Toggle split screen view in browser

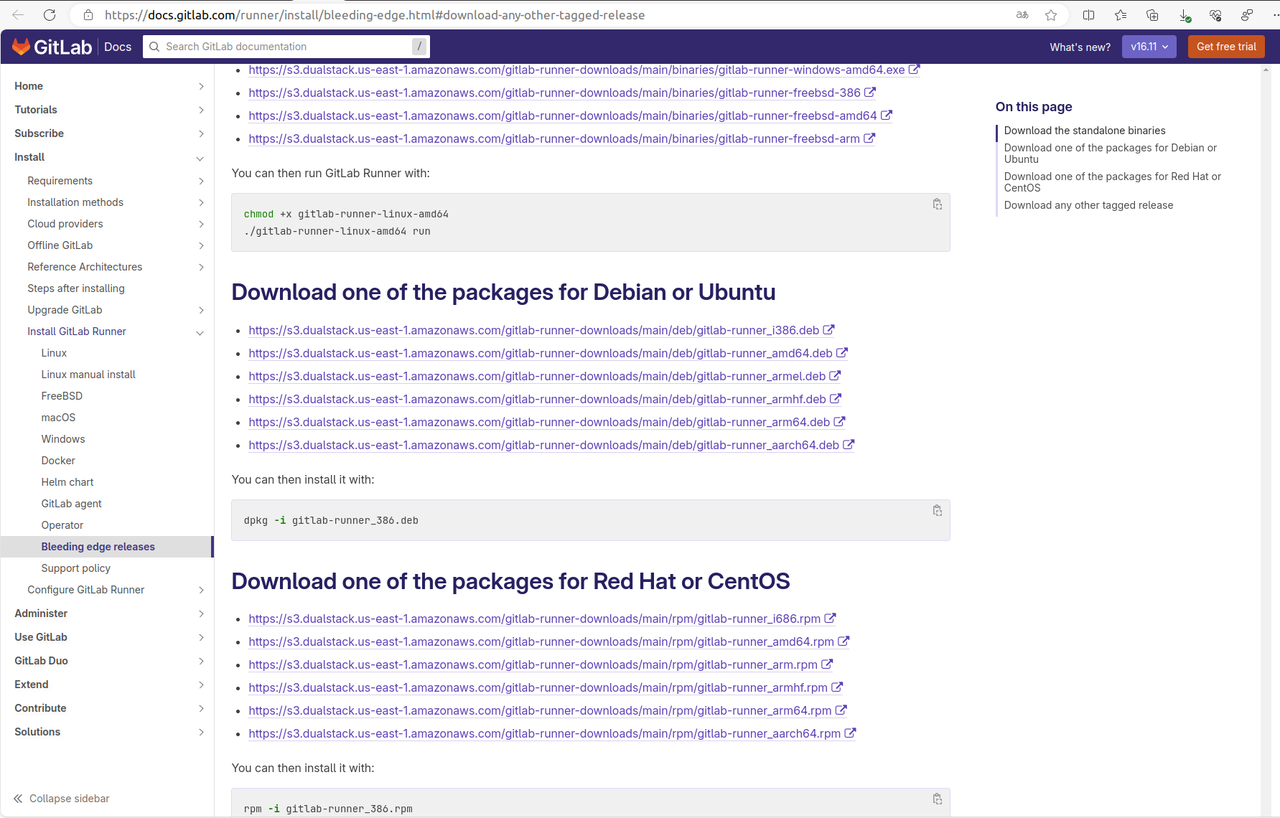(1089, 15)
